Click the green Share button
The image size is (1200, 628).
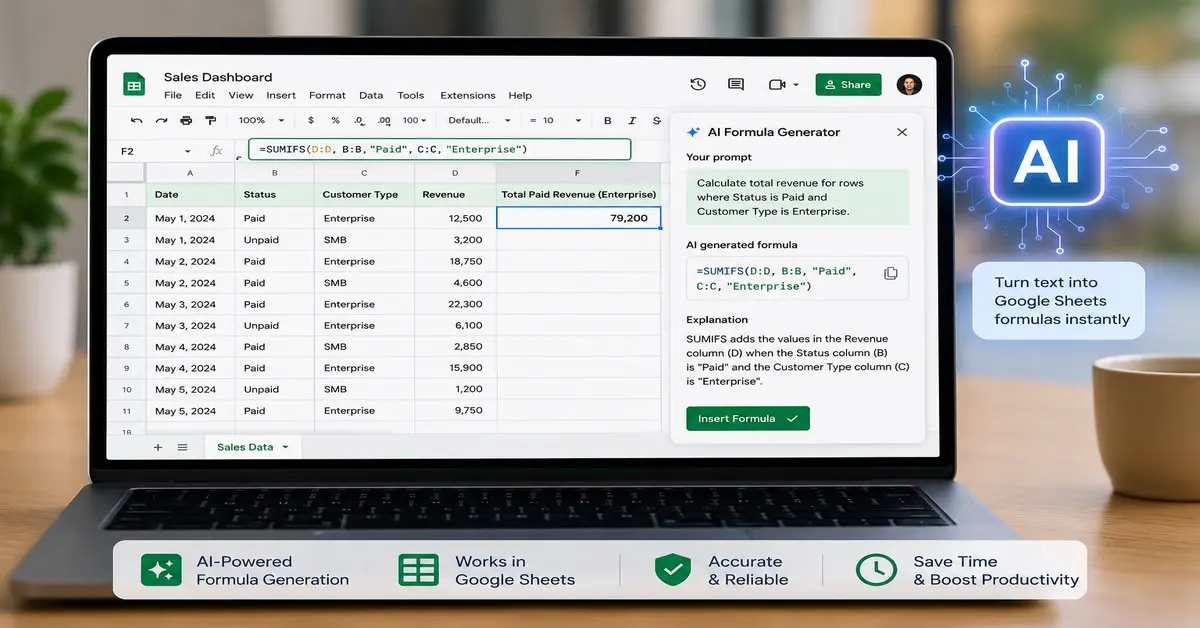[x=848, y=85]
